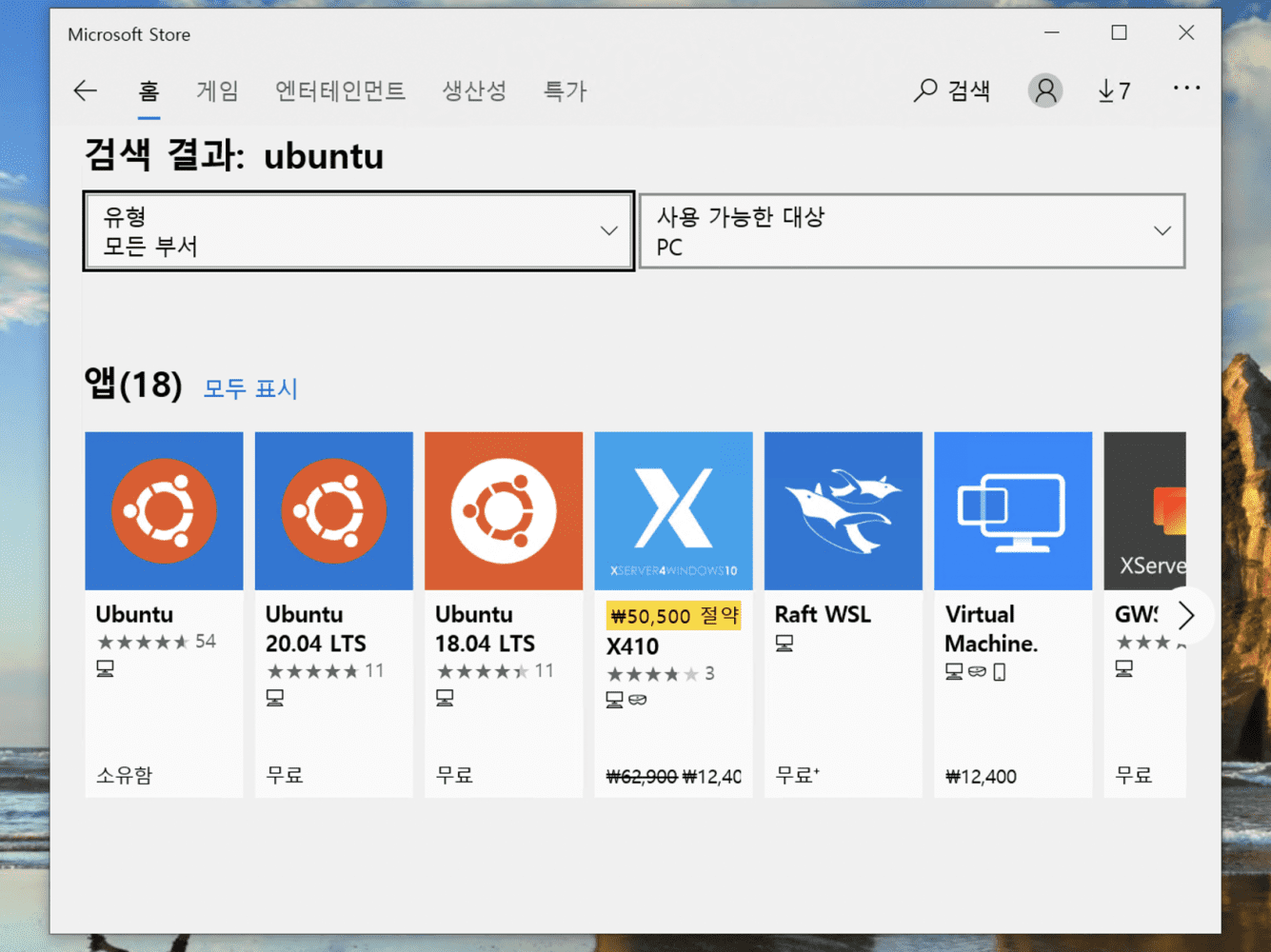Click the PC device icon under Raft WSL
This screenshot has height=952, width=1271.
tap(784, 644)
